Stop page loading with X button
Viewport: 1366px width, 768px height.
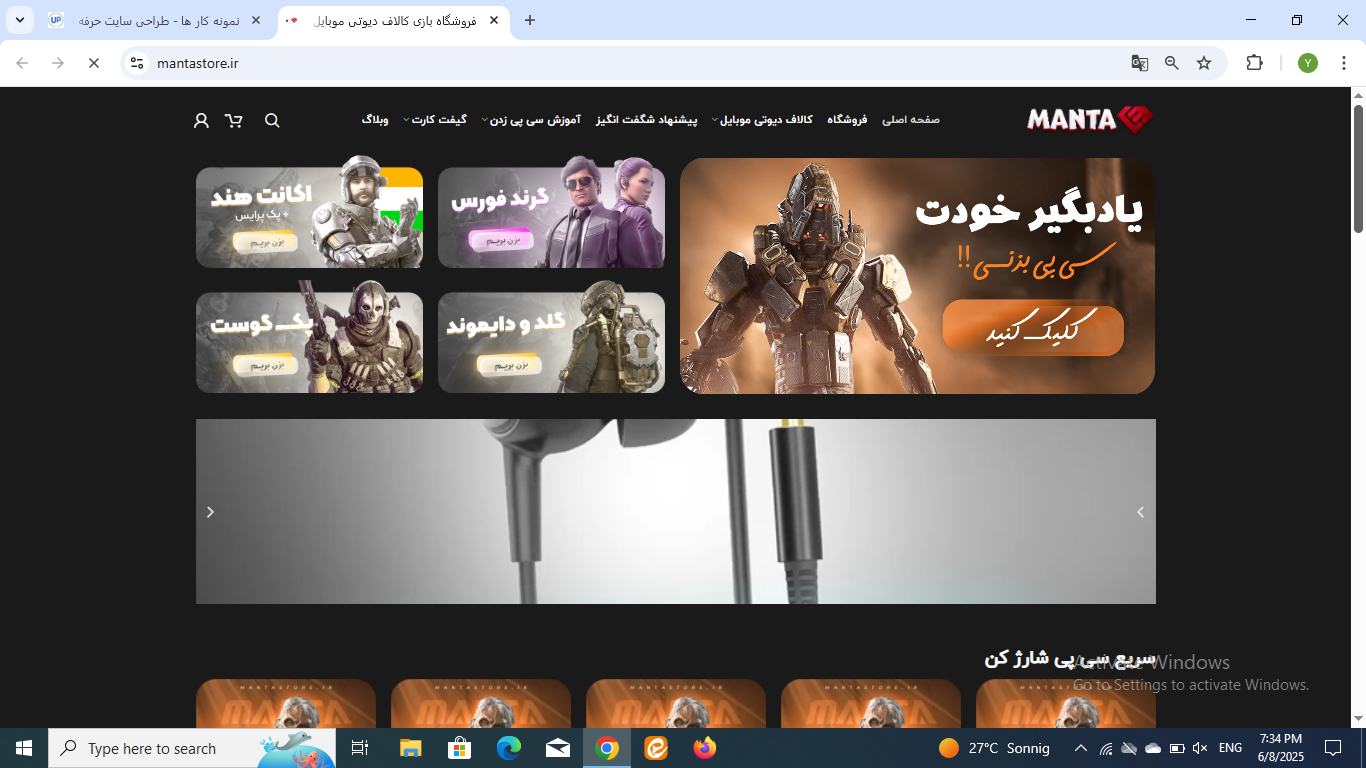click(93, 63)
